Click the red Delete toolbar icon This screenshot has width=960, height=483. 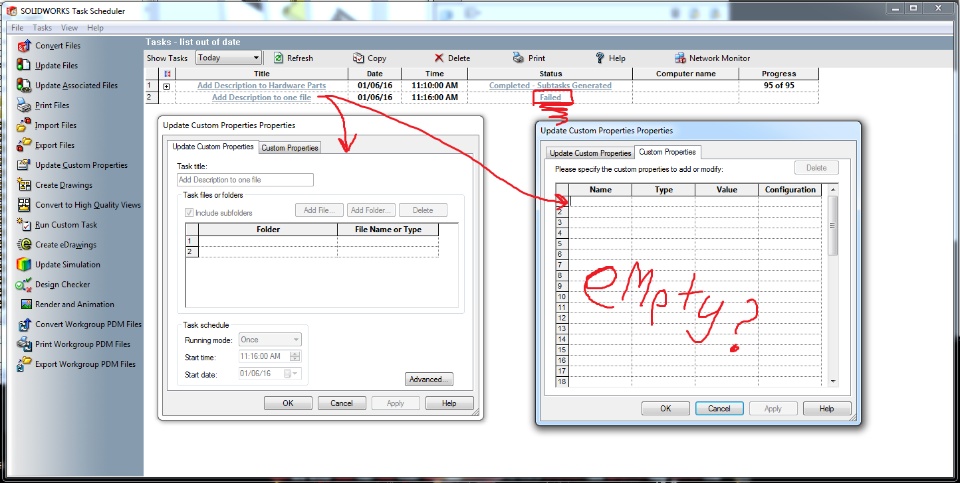click(x=439, y=58)
